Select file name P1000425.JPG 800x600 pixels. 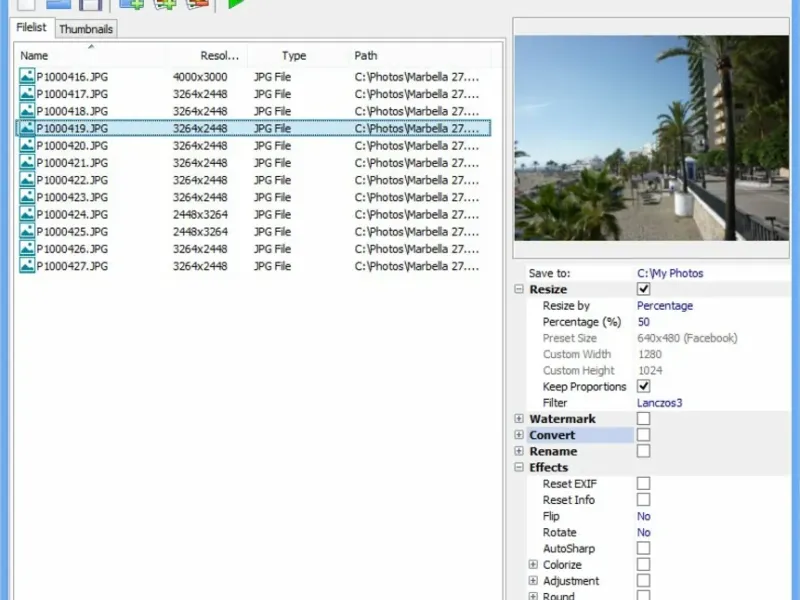click(72, 232)
